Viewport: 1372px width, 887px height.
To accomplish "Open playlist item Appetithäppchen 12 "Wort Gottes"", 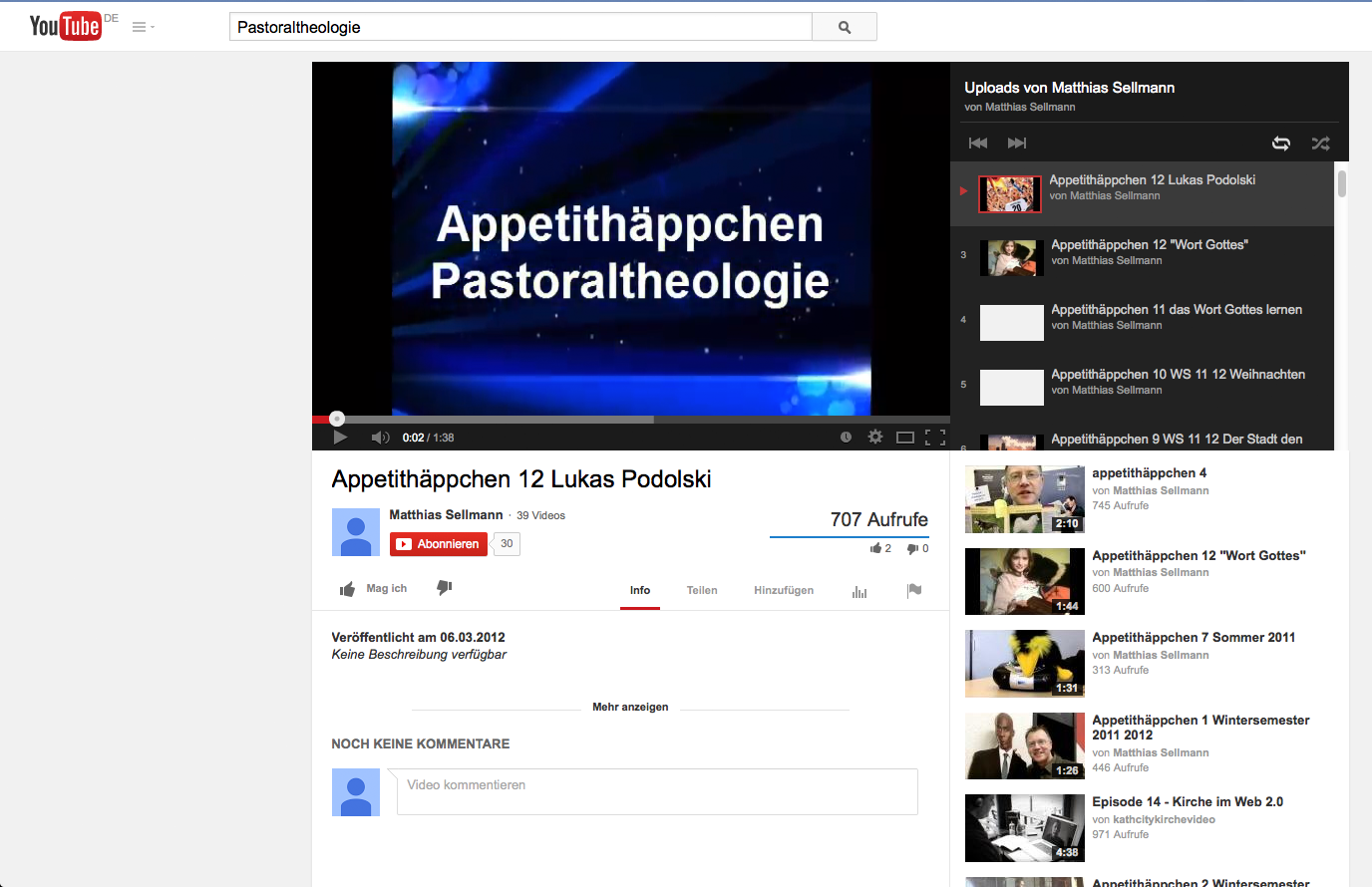I will pyautogui.click(x=1142, y=258).
